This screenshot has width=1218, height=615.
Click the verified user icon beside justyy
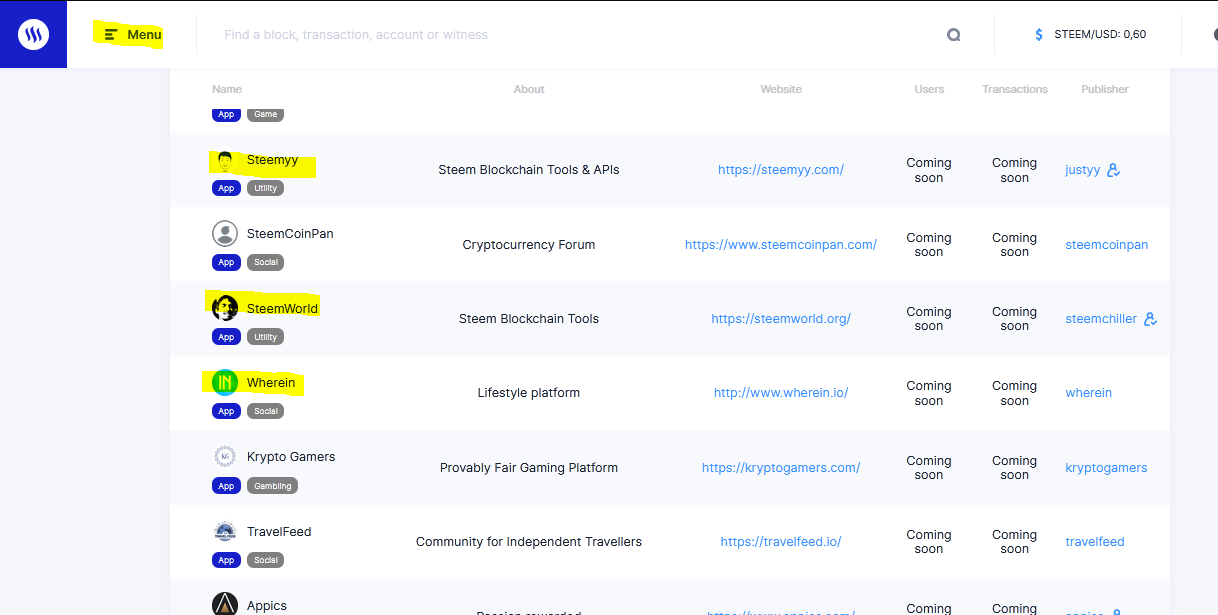(1114, 170)
